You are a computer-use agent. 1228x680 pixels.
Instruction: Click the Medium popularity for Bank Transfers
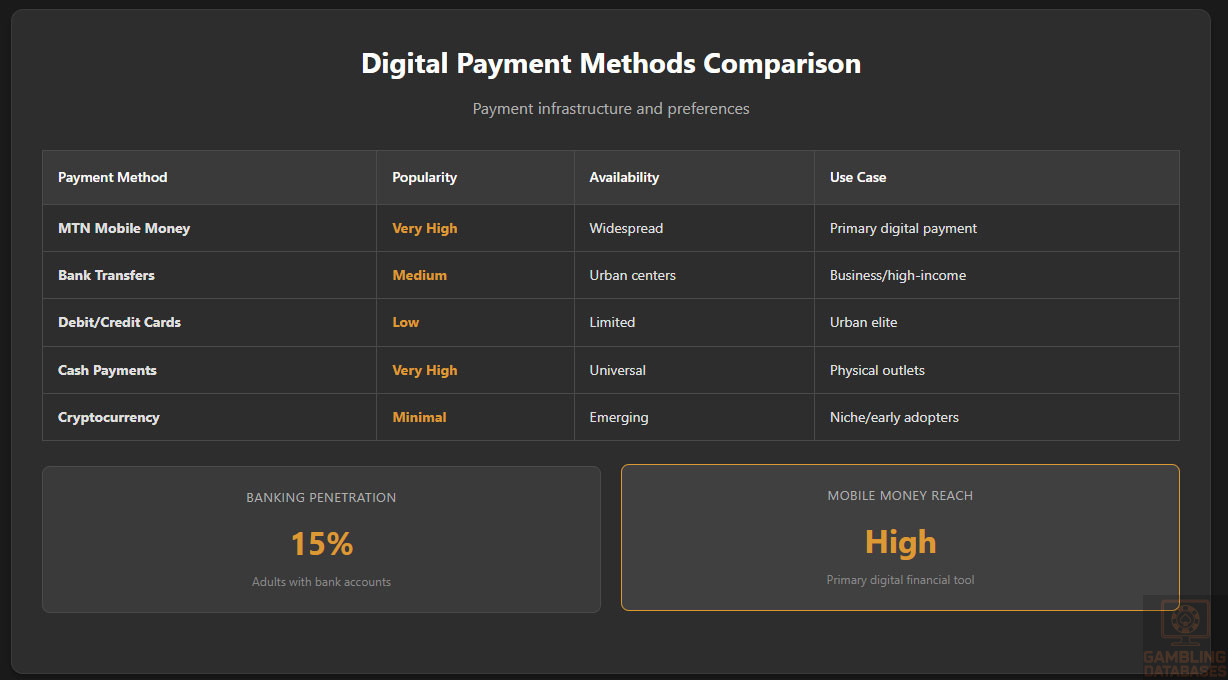(419, 275)
